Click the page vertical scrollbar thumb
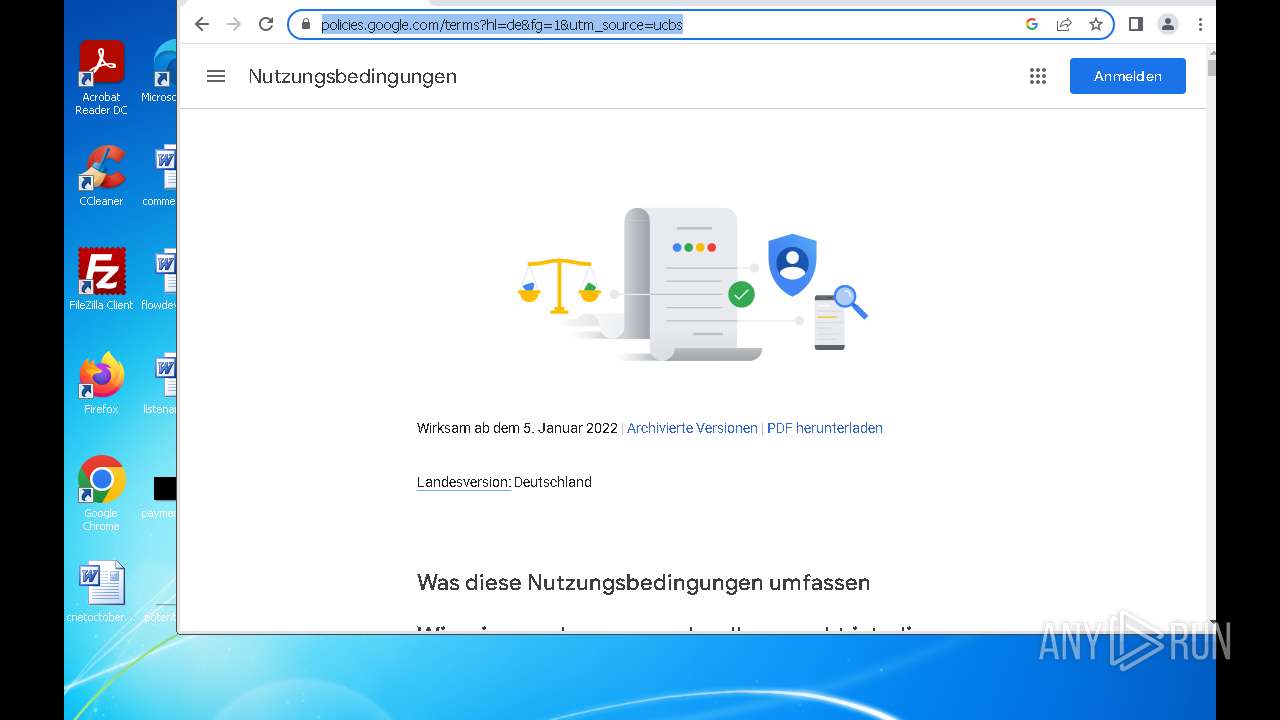Image resolution: width=1280 pixels, height=720 pixels. click(1211, 68)
